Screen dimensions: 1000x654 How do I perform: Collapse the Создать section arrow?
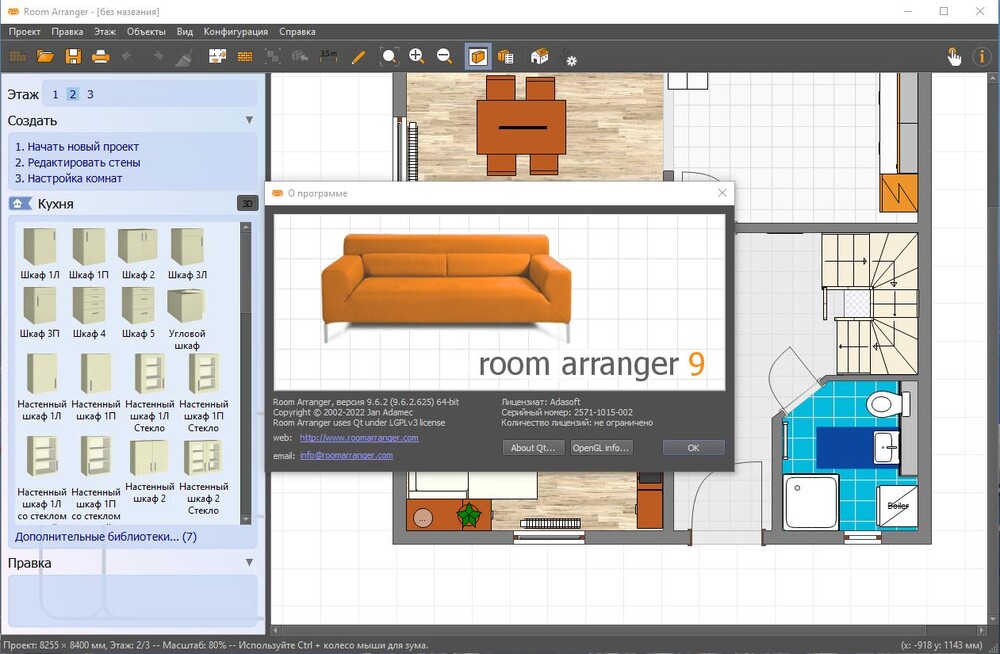coord(249,121)
